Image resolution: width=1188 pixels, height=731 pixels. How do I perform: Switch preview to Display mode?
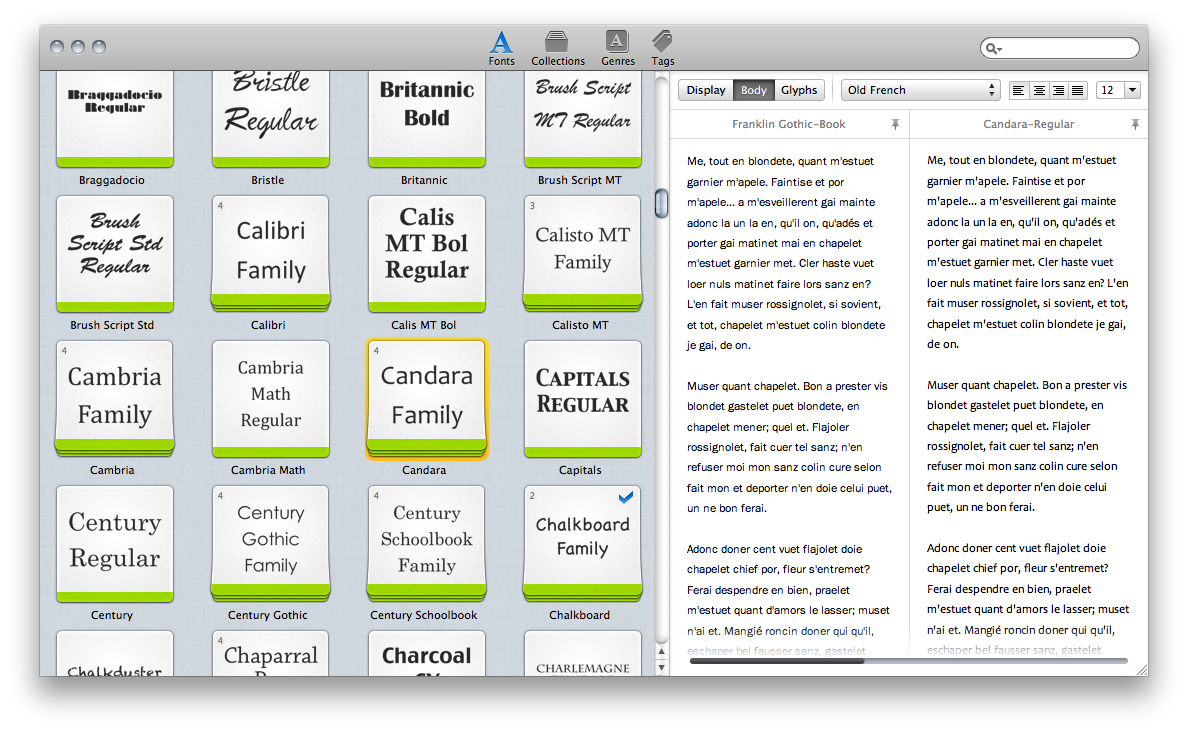point(705,90)
